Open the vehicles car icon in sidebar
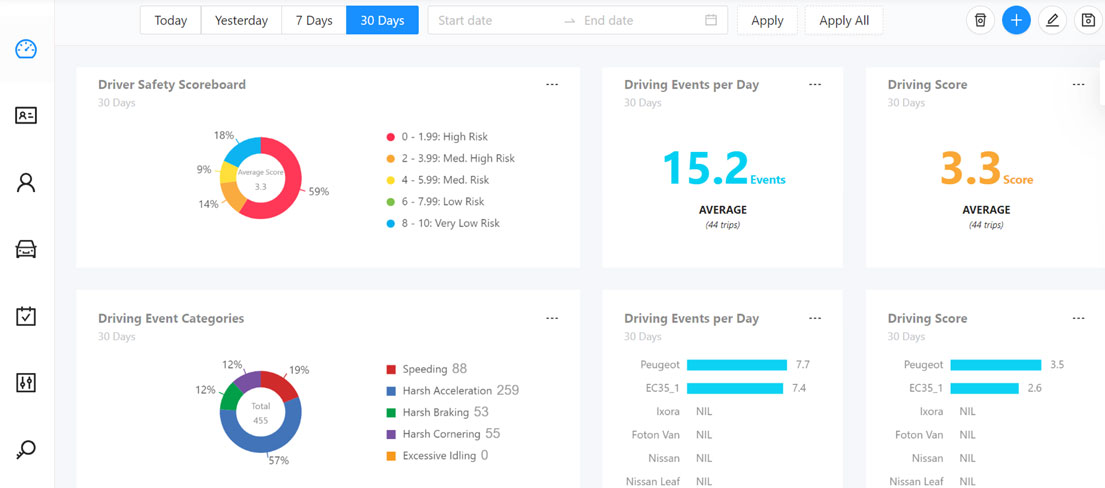The width and height of the screenshot is (1105, 488). pos(26,249)
